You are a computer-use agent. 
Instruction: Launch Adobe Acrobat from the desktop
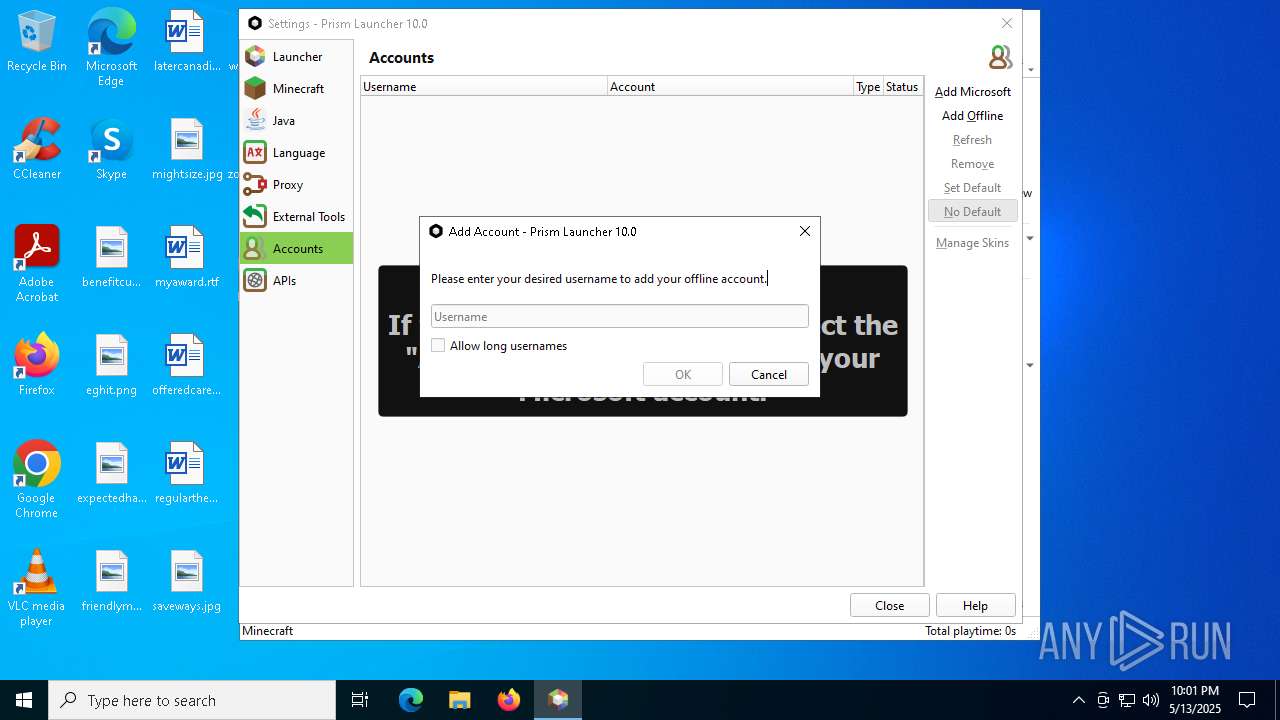coord(37,264)
